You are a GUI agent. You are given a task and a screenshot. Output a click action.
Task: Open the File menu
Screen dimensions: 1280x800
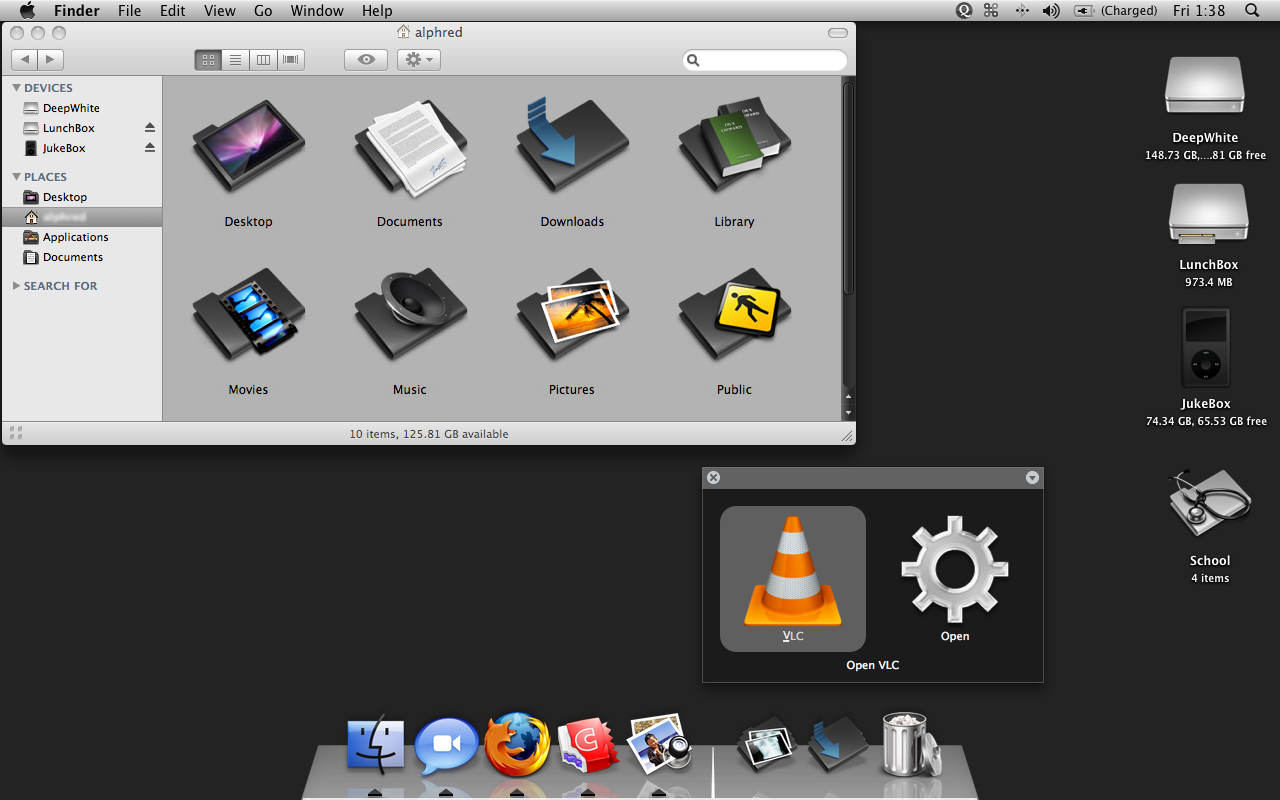(x=129, y=11)
